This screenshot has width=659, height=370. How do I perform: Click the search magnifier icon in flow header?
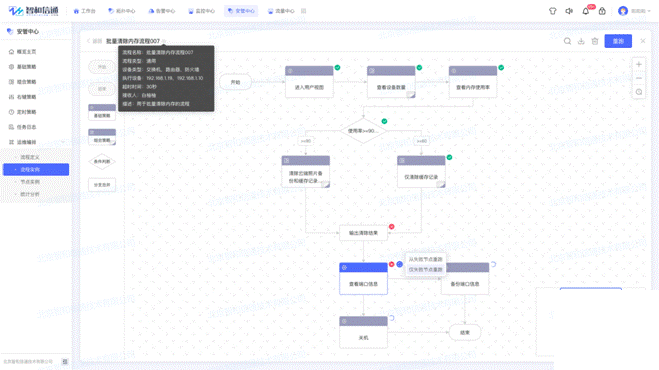pyautogui.click(x=567, y=41)
